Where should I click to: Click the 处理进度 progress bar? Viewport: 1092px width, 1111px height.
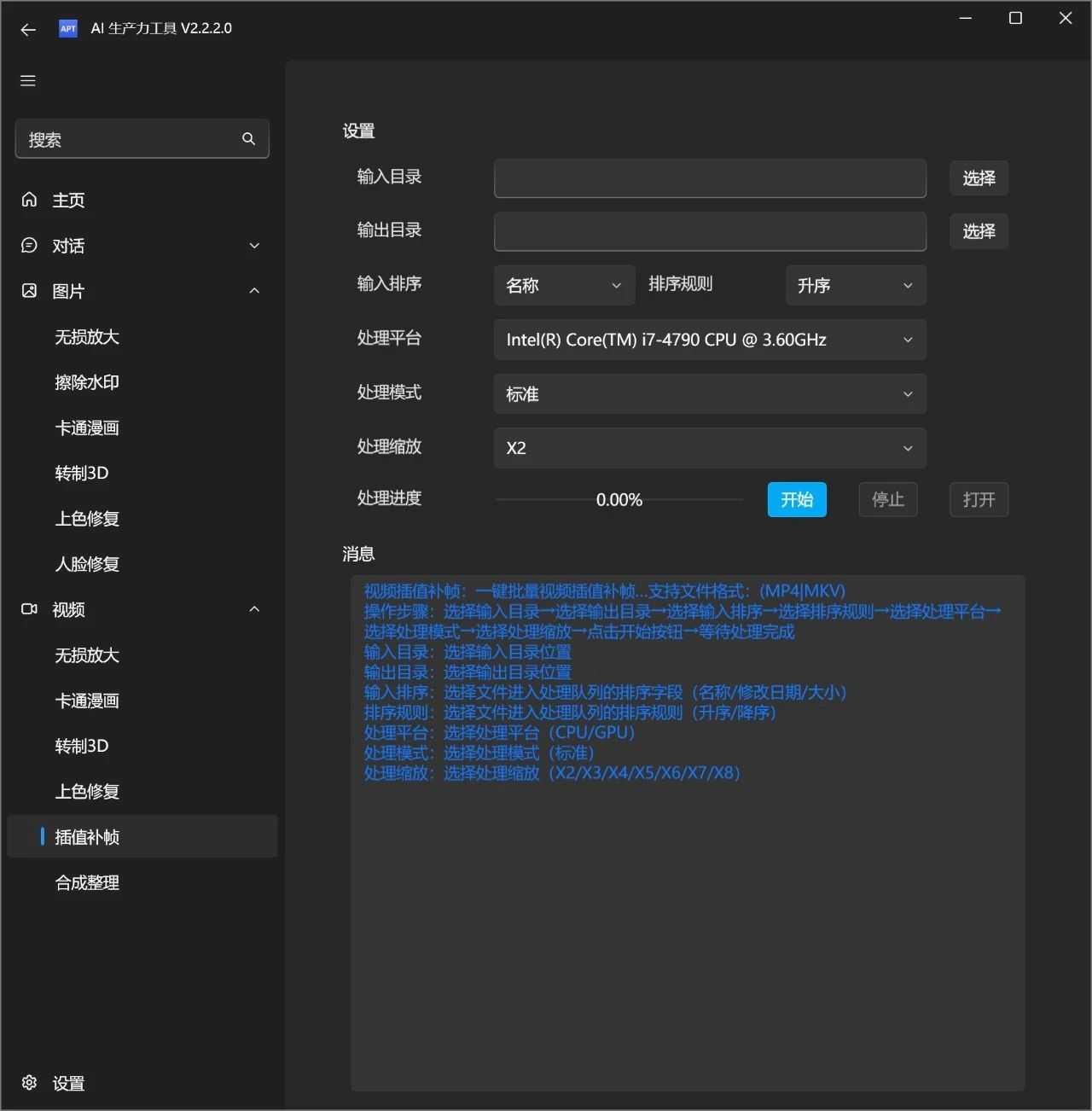(x=619, y=500)
